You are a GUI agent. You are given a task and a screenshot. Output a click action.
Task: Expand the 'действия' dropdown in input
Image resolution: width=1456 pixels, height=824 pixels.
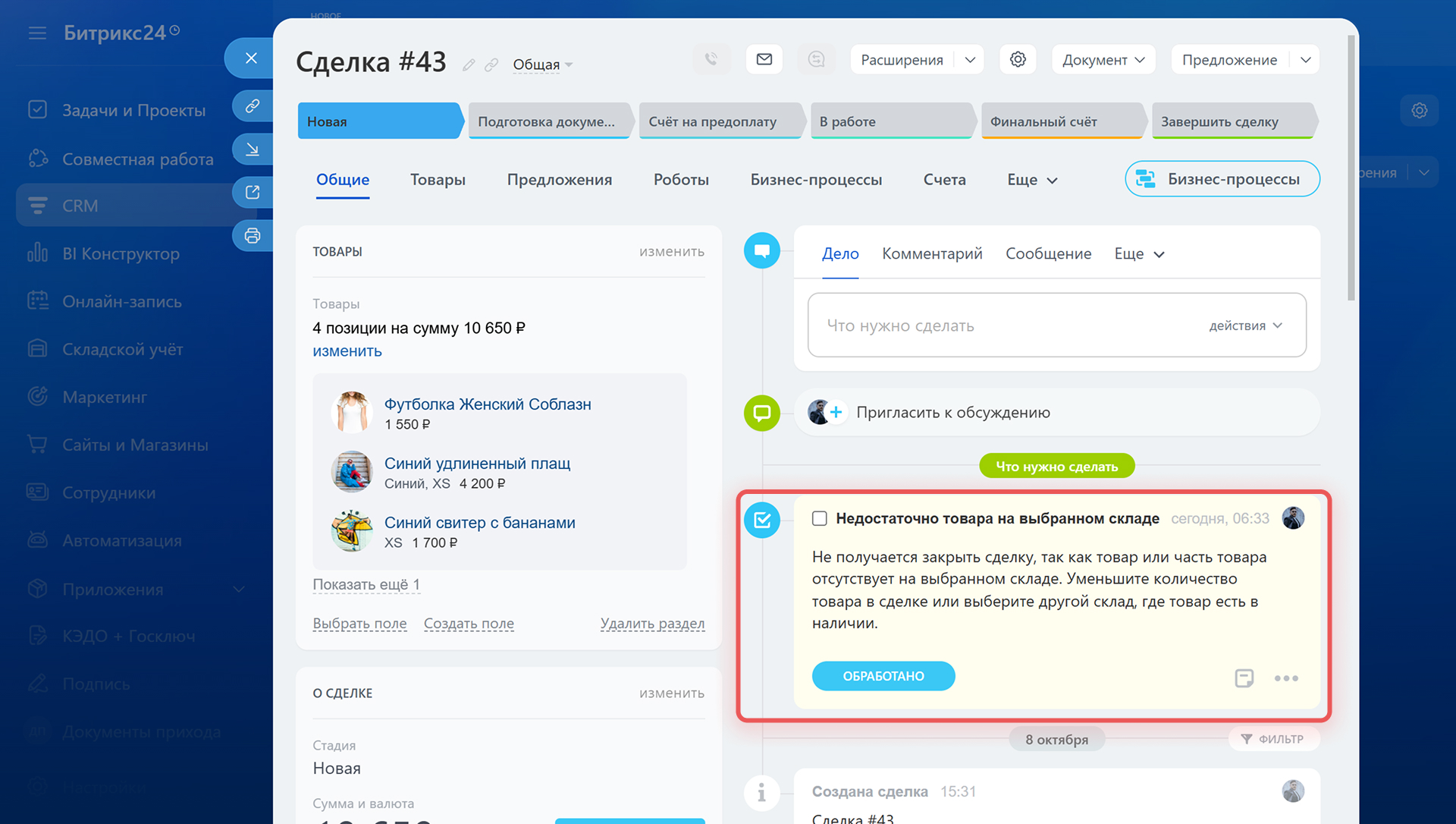(1245, 326)
